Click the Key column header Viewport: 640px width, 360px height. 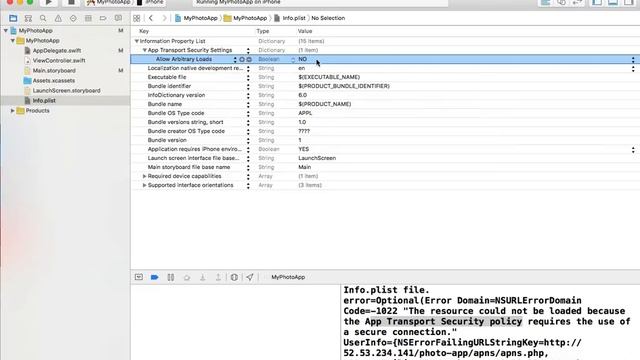pyautogui.click(x=144, y=31)
